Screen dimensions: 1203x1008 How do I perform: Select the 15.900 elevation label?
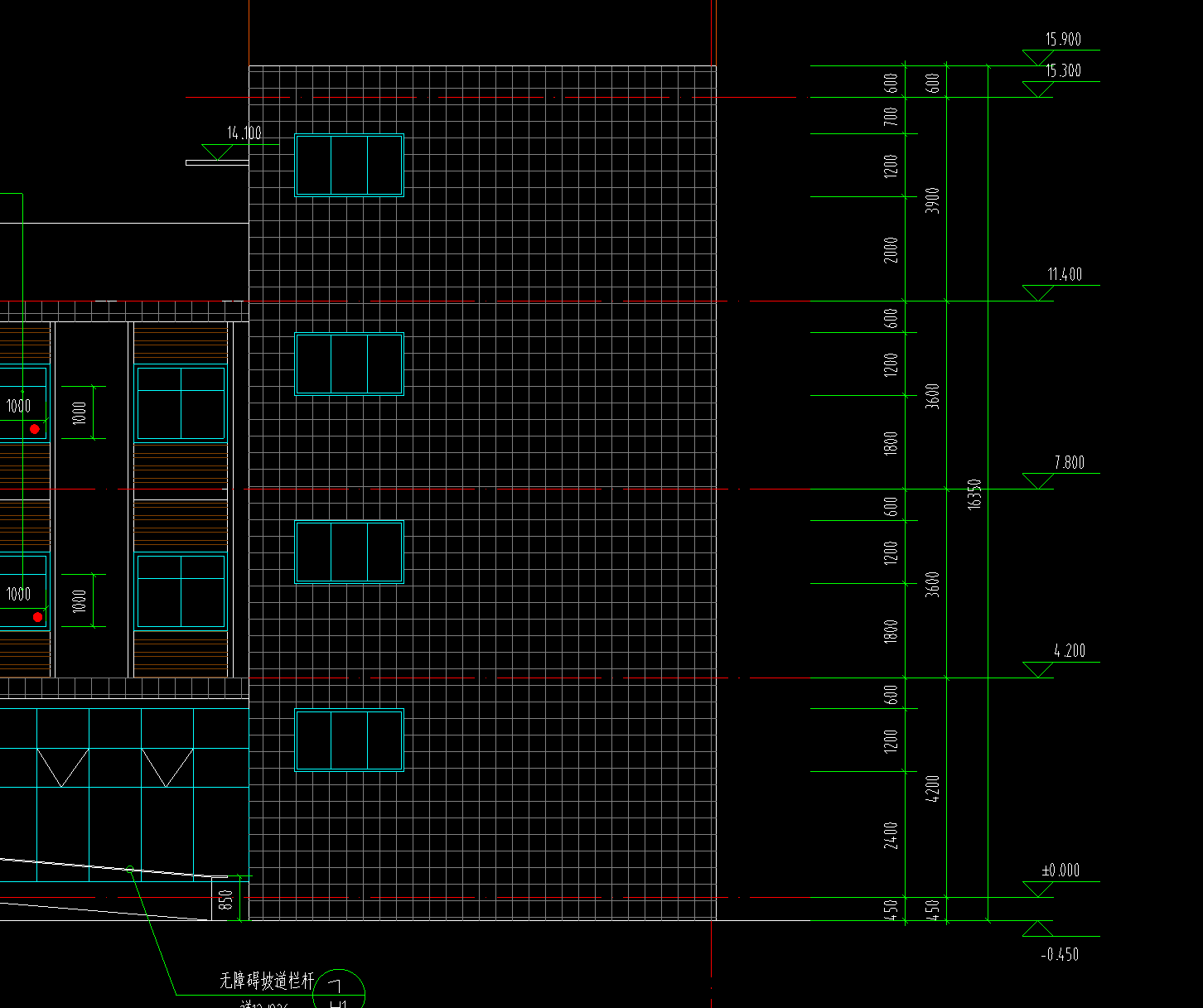(1063, 40)
